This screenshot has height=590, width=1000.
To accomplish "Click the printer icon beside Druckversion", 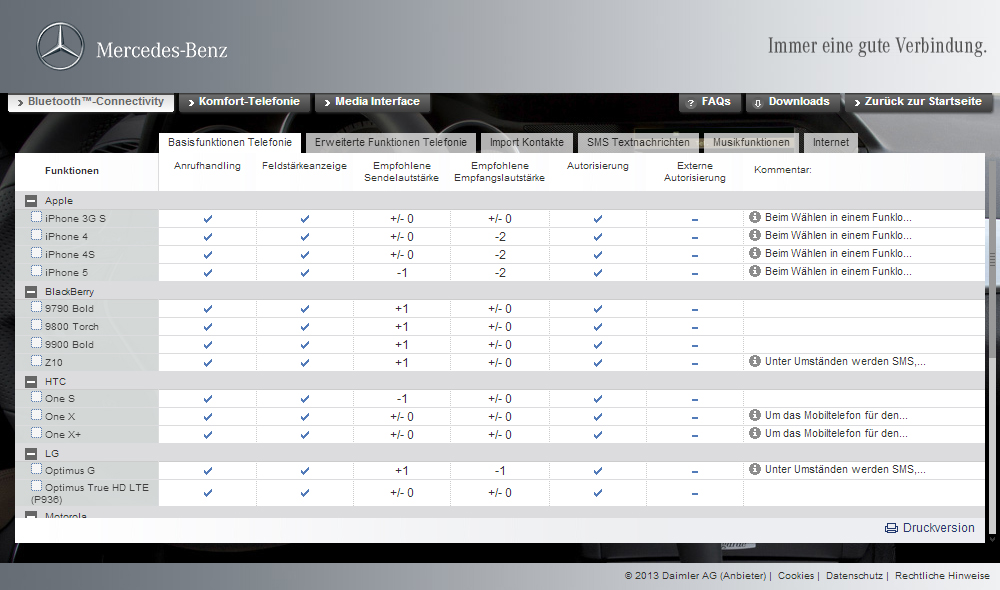I will (891, 528).
